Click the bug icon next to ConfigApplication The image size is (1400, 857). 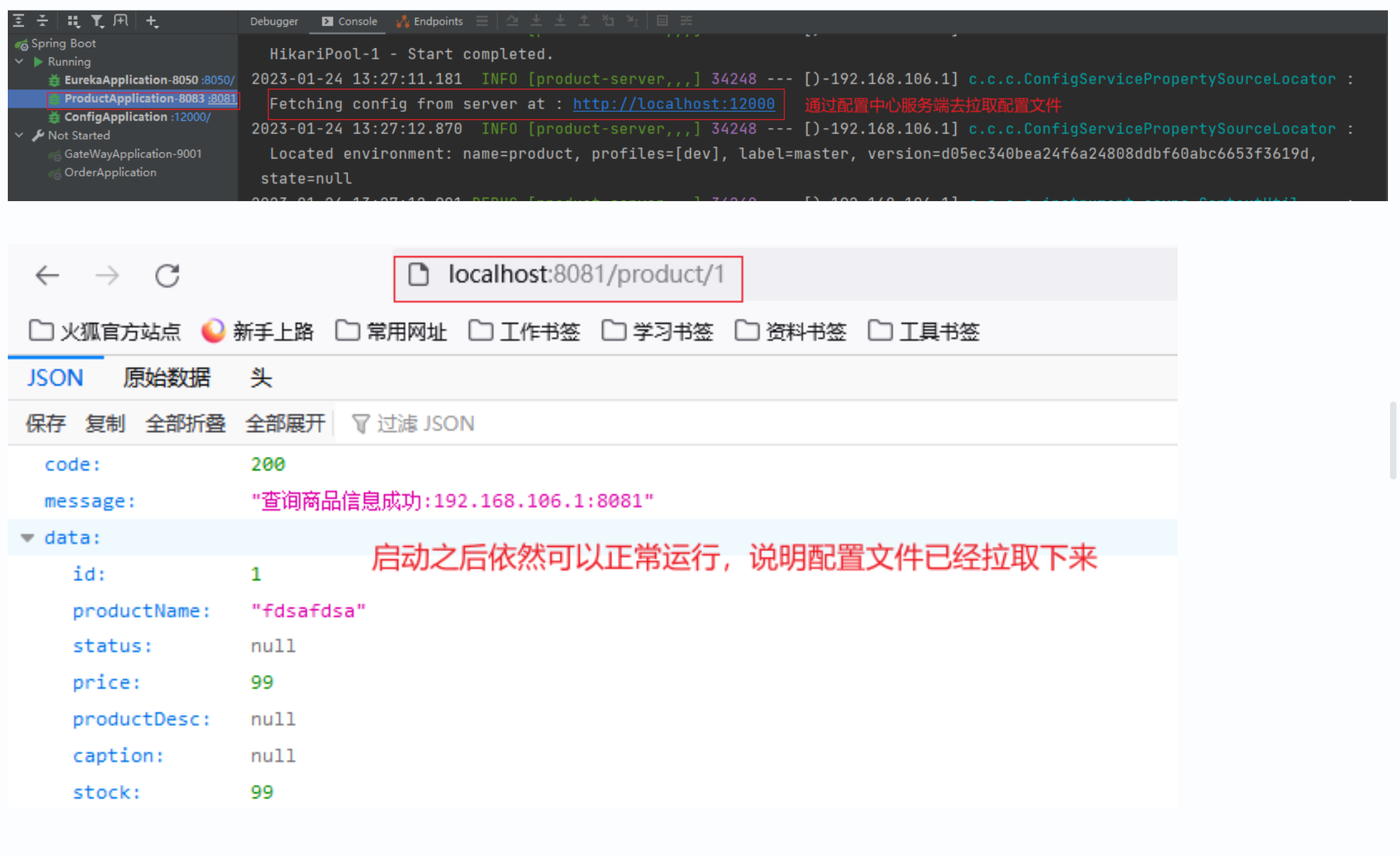[54, 117]
